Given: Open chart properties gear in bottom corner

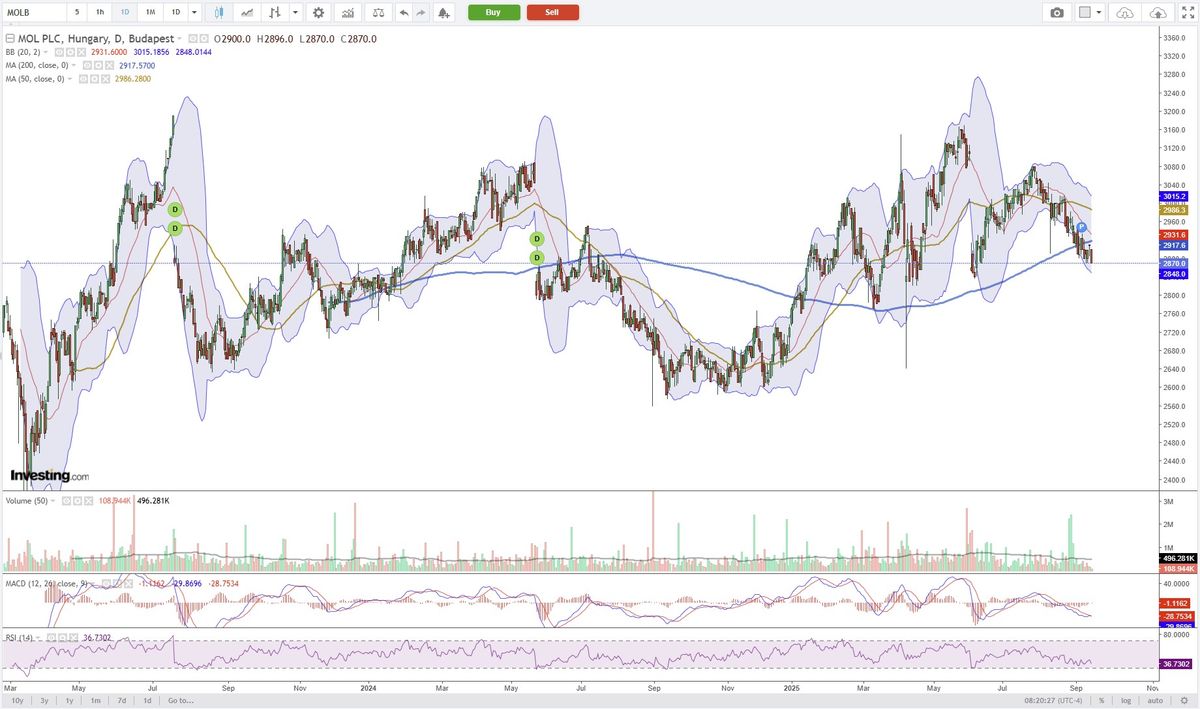Looking at the screenshot, I should point(1184,701).
